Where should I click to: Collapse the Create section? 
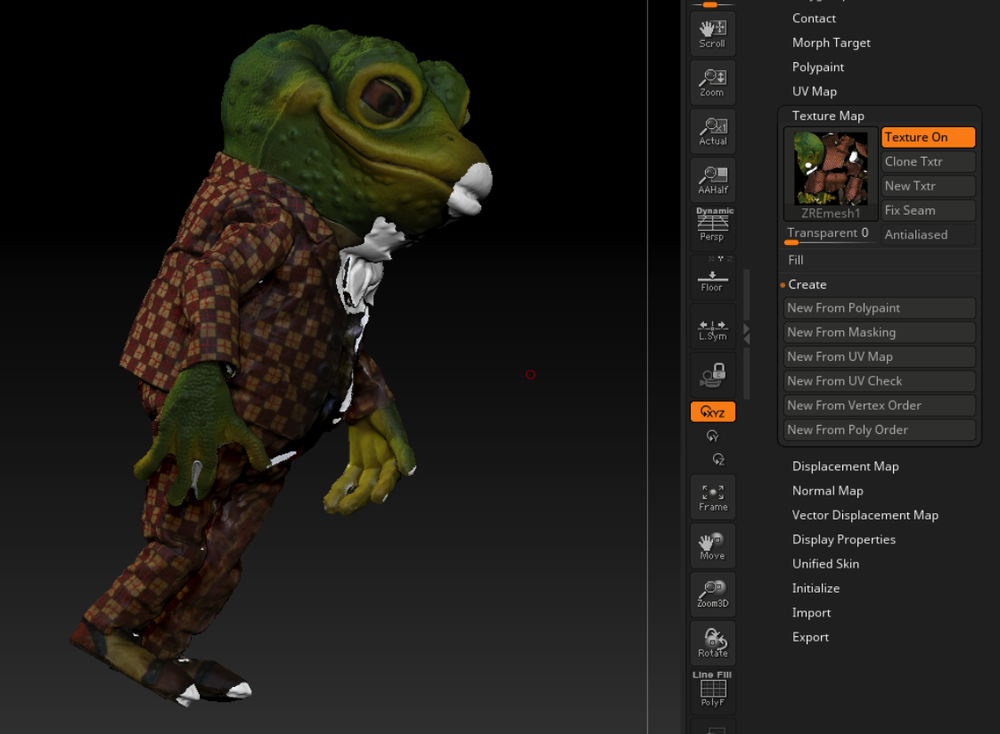point(807,284)
